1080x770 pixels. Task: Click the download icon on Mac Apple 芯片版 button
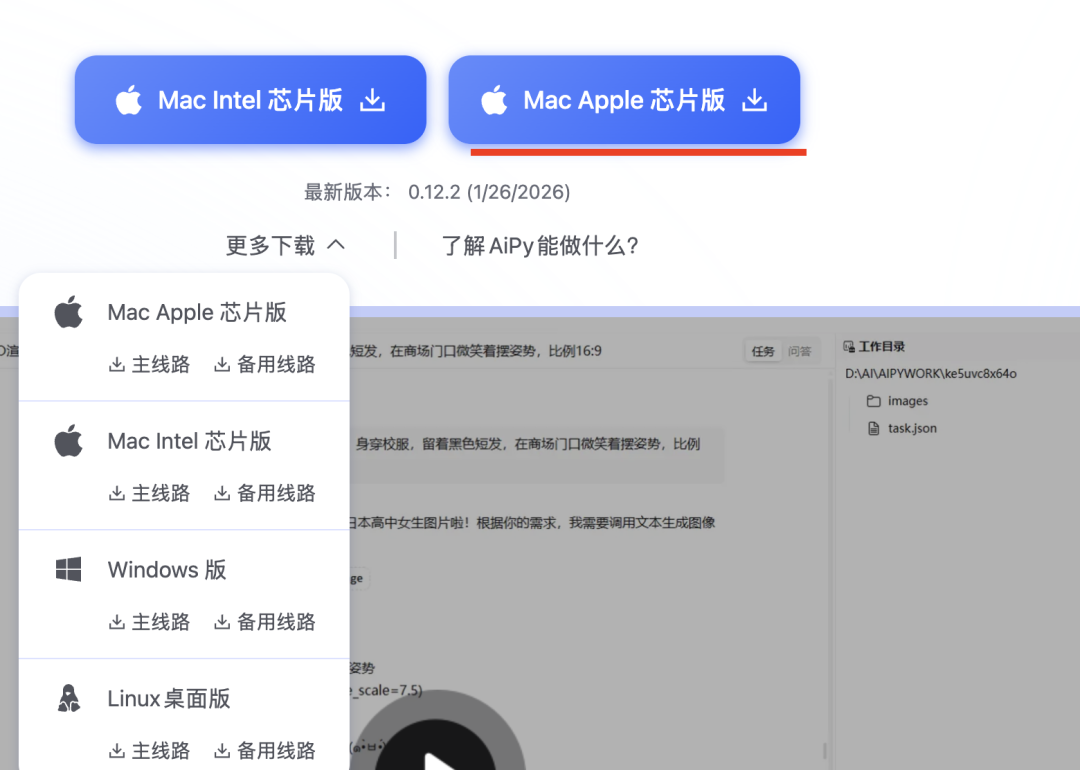(x=755, y=100)
